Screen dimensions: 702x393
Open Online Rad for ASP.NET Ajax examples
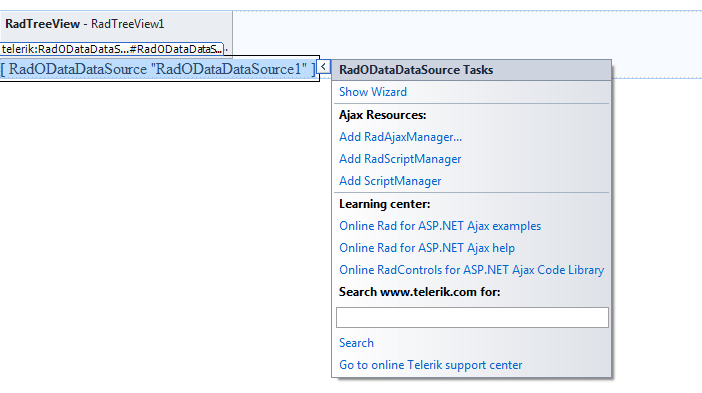(x=440, y=226)
